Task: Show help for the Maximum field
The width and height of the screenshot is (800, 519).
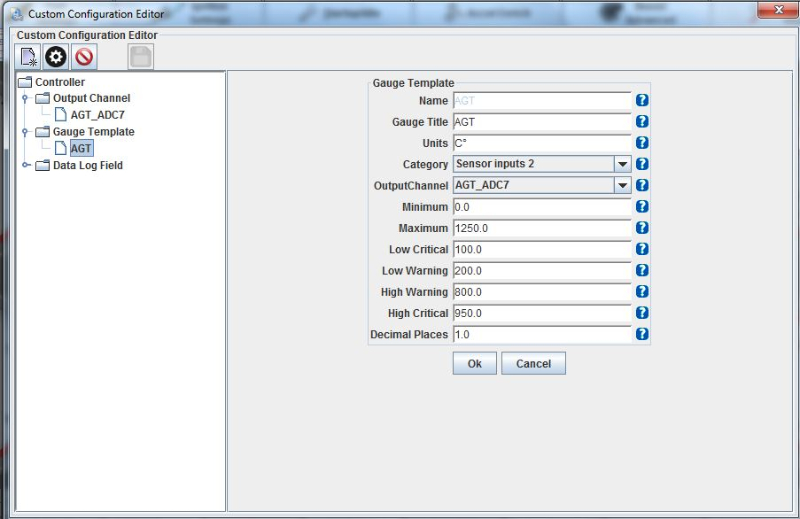Action: point(643,228)
